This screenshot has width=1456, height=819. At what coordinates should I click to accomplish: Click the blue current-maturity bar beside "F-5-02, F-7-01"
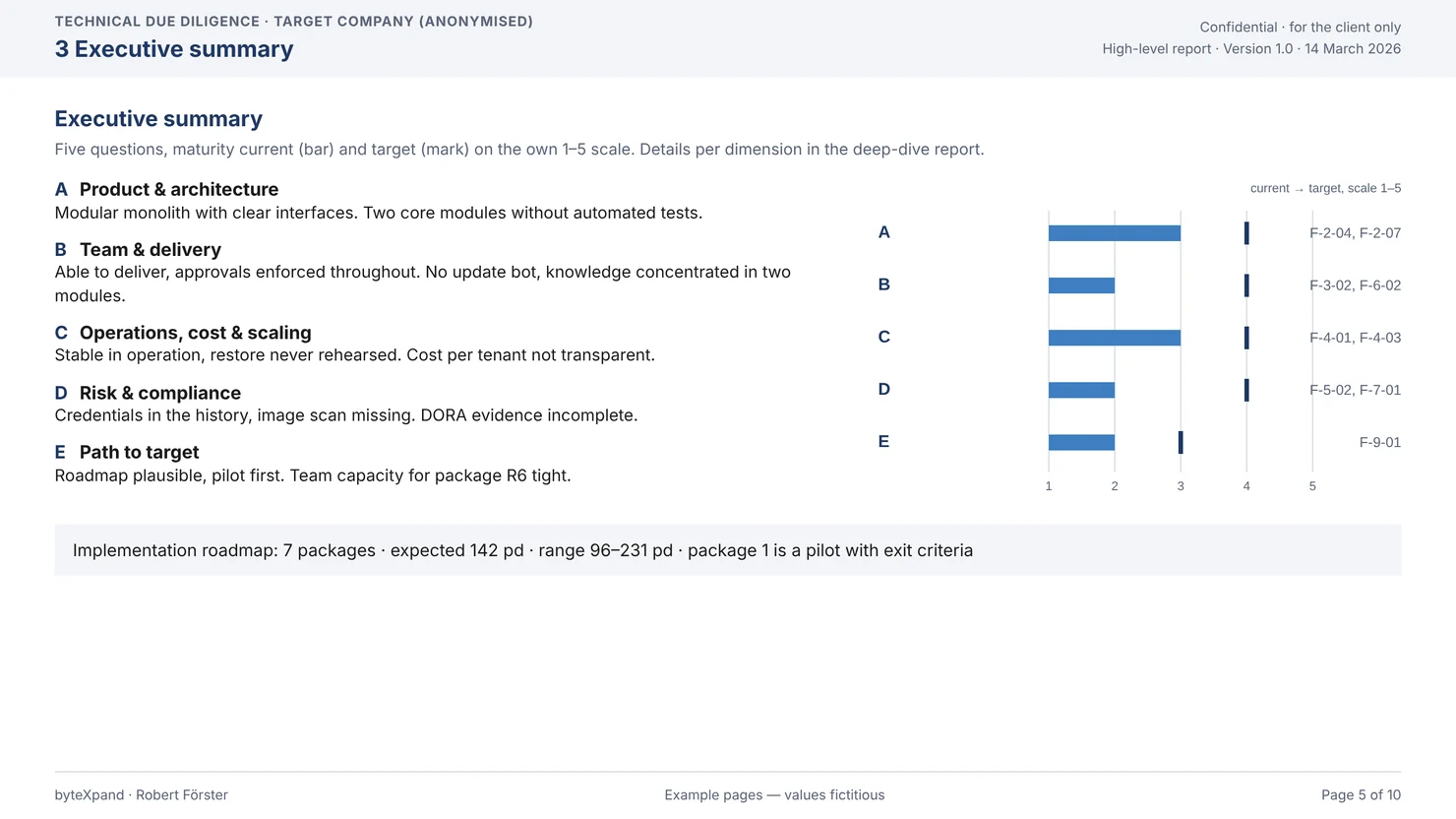tap(1081, 390)
